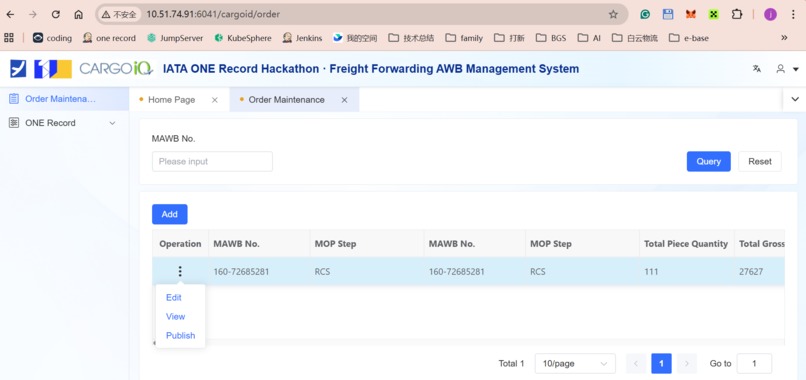The image size is (806, 380).
Task: Click the Query button
Action: [x=708, y=161]
